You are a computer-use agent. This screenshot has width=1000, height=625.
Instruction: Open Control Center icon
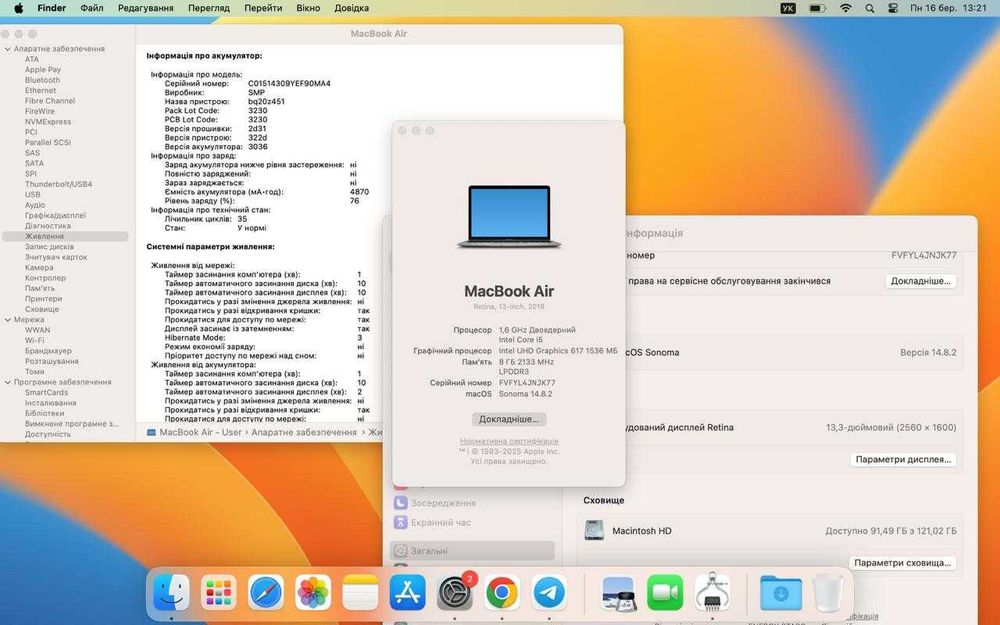coord(893,8)
